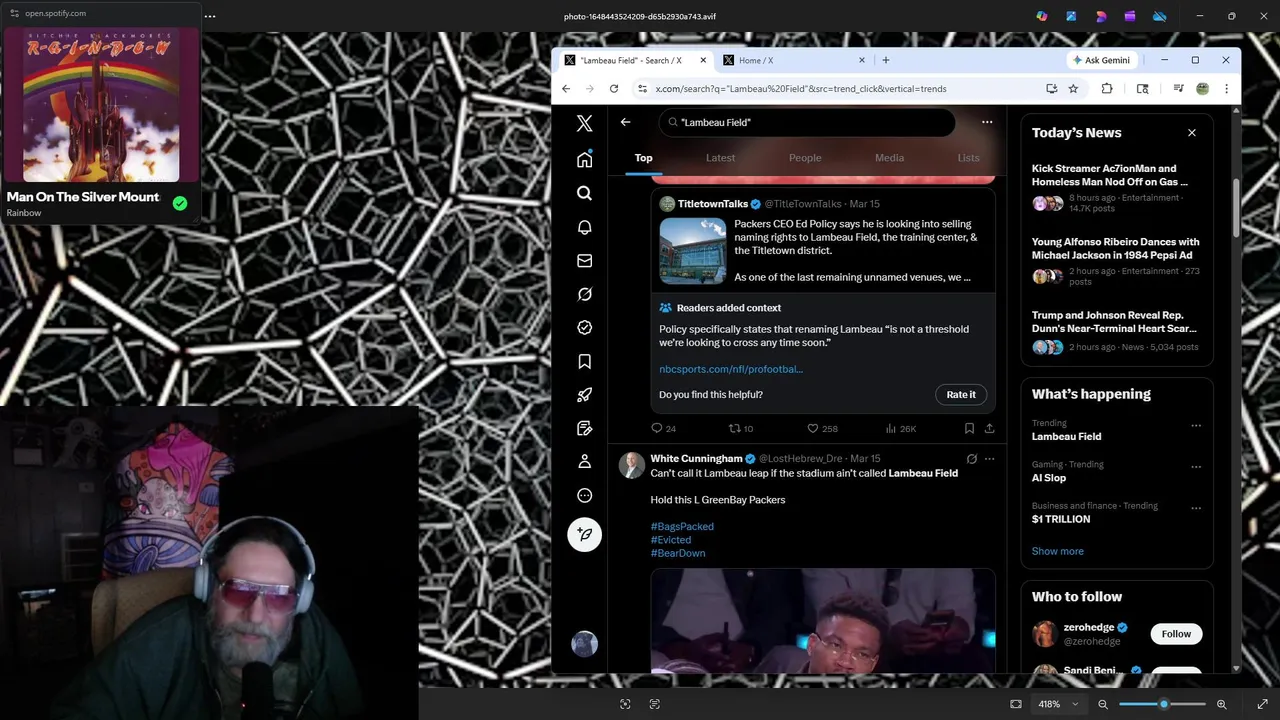Reload the X search page

point(614,89)
